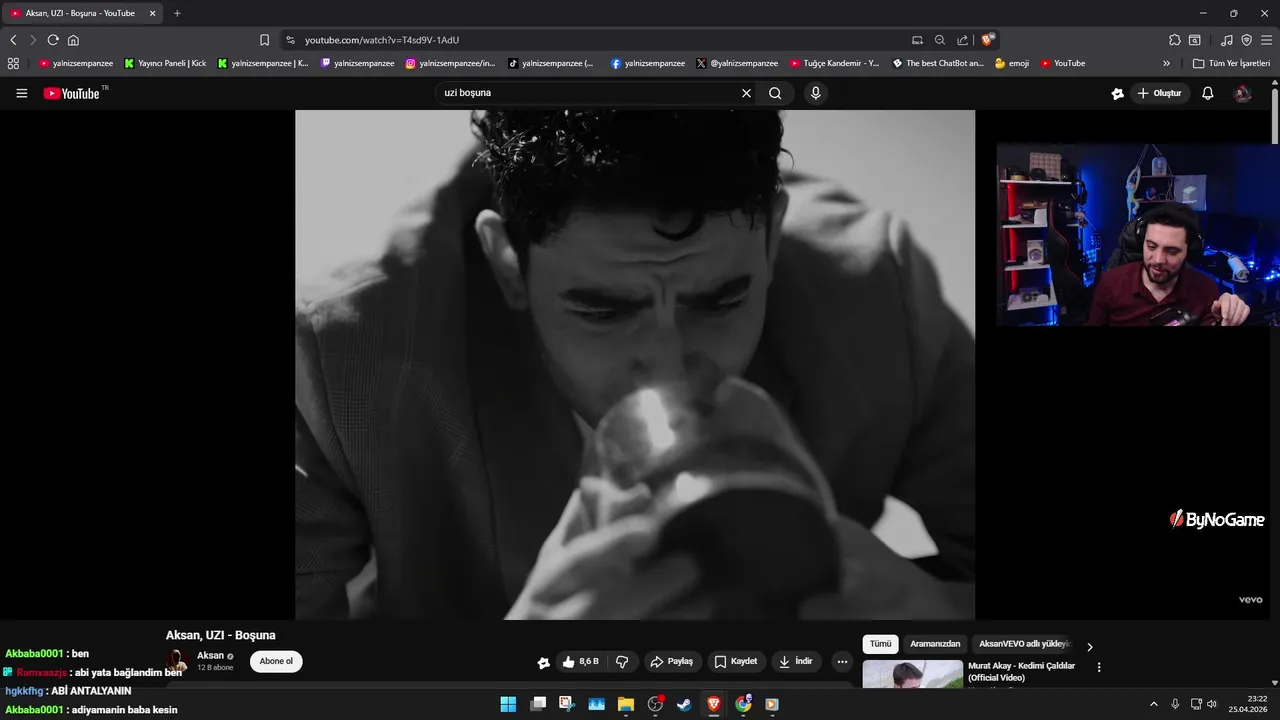This screenshot has width=1280, height=720.
Task: Open @yalnizsempanzee X bookmark
Action: click(737, 63)
